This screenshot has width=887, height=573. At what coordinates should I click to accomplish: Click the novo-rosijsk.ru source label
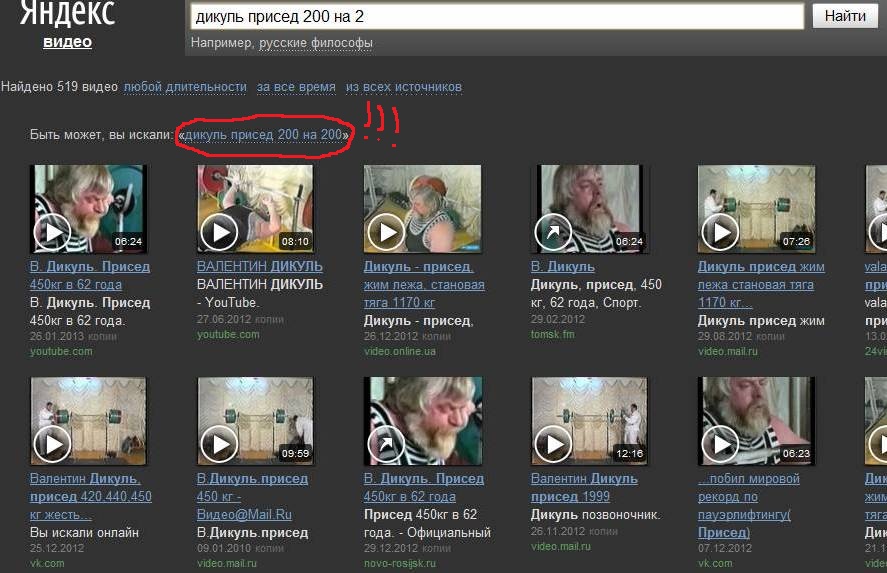tap(399, 563)
